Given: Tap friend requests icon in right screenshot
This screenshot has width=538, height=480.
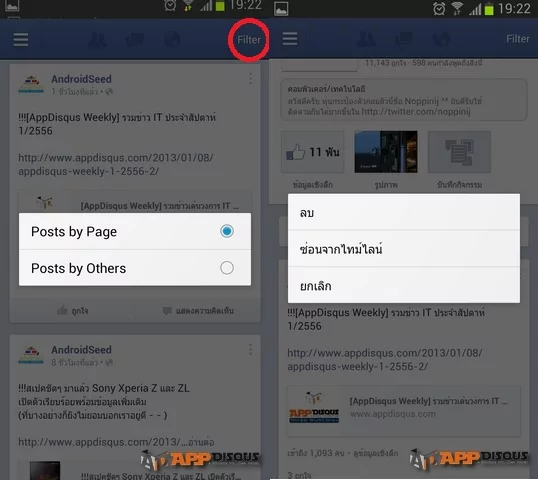Looking at the screenshot, I should (366, 39).
